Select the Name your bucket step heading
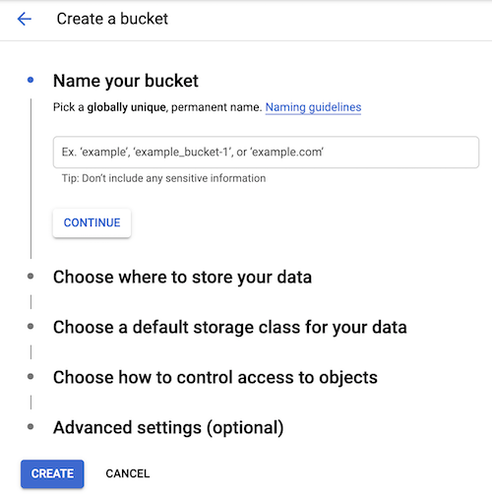The width and height of the screenshot is (492, 500). 126,81
